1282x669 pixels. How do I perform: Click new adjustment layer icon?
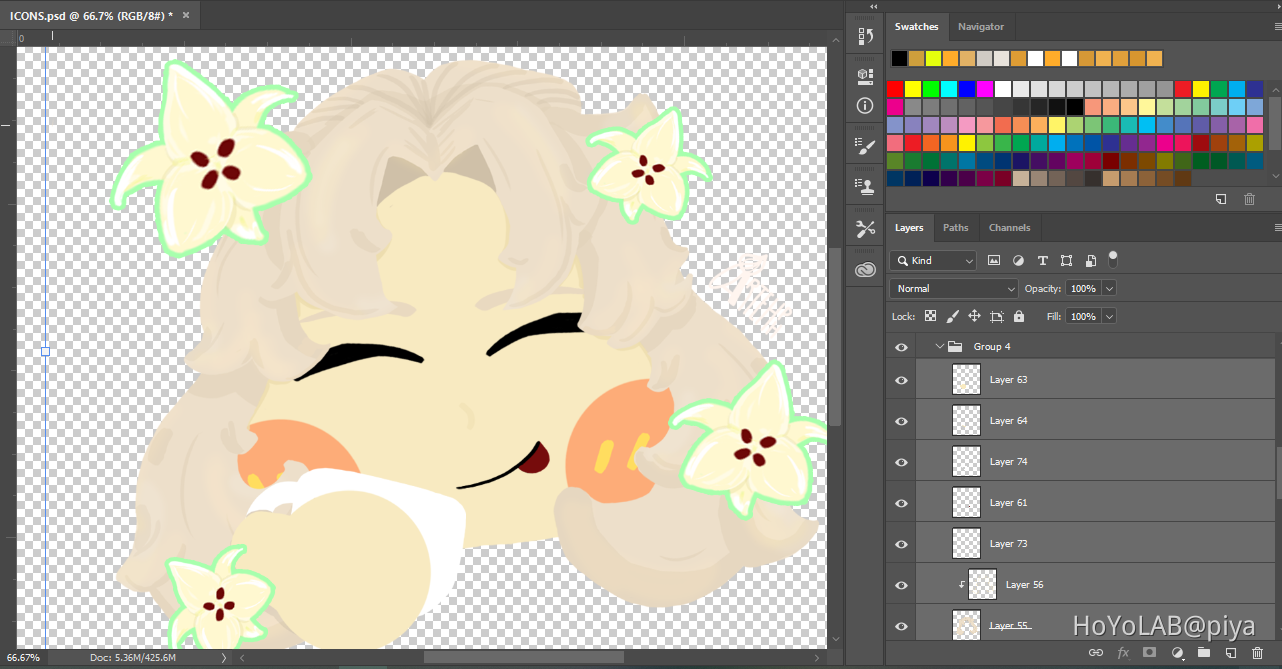tap(1177, 653)
